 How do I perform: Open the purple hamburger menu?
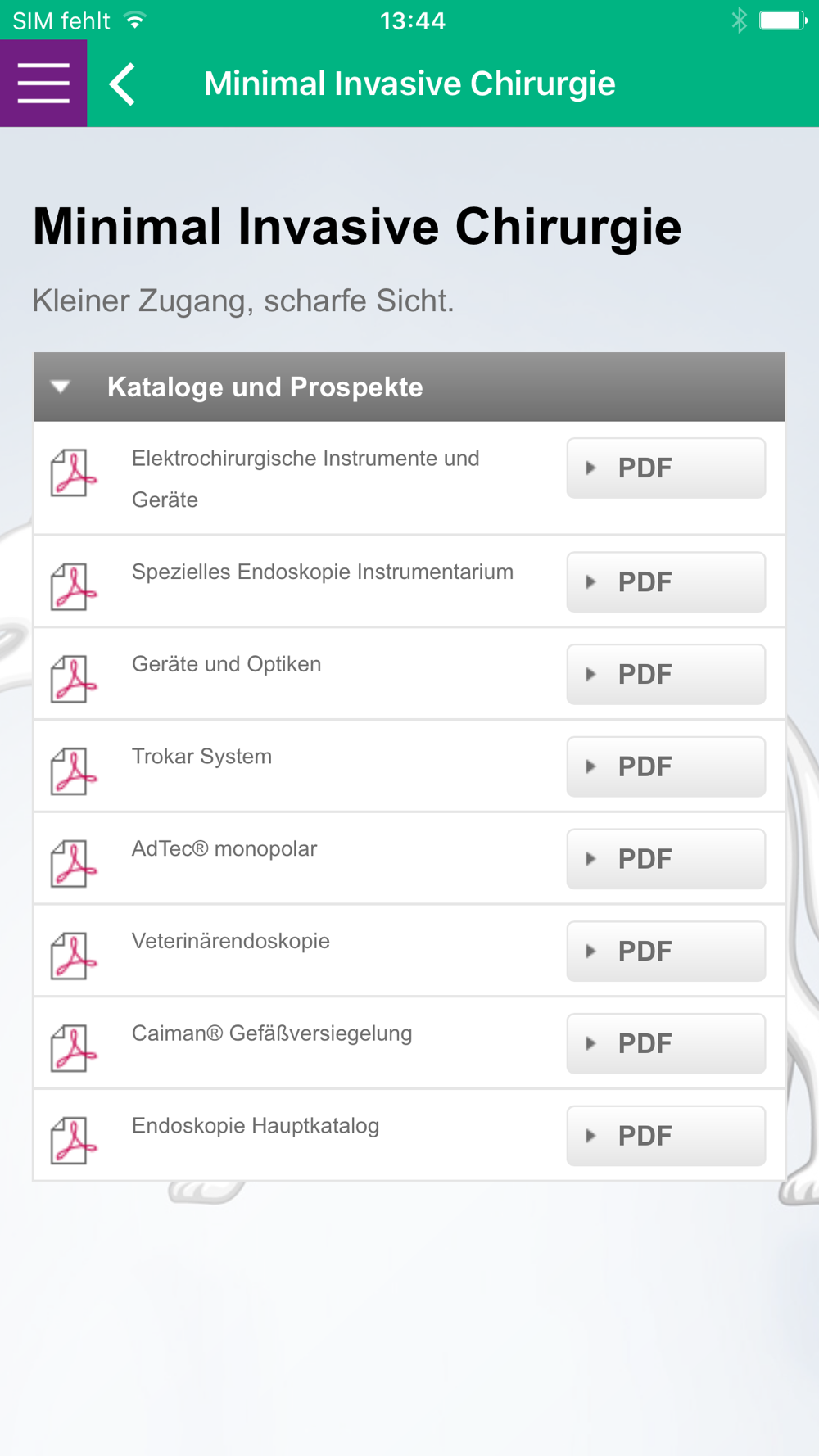tap(43, 84)
